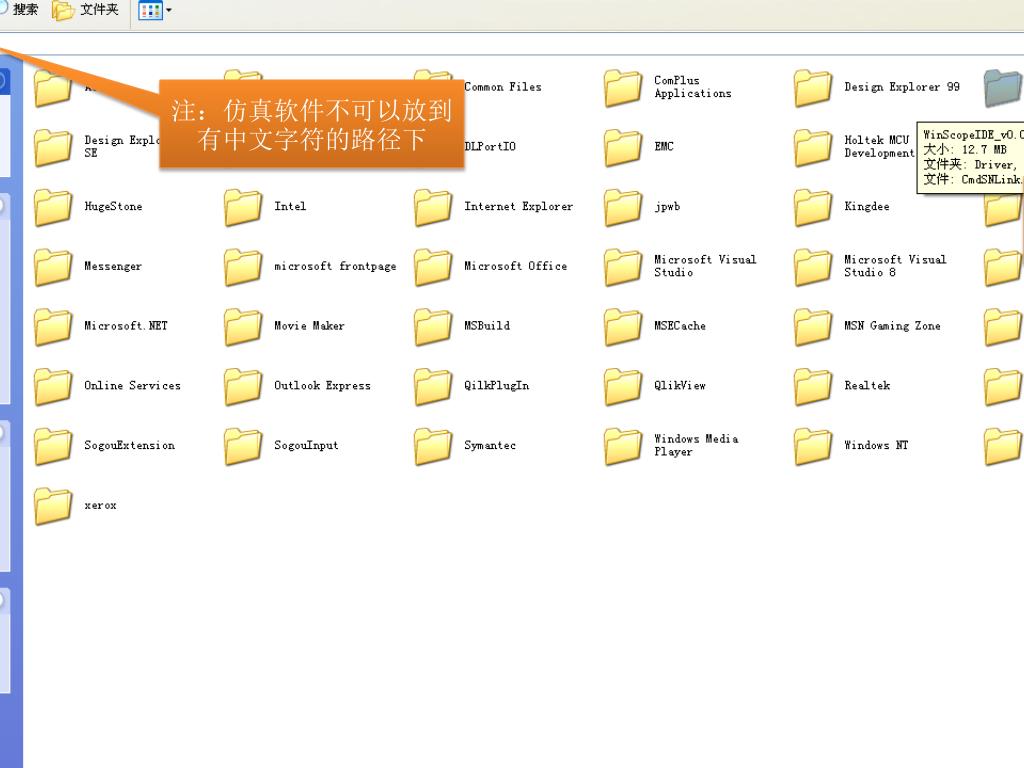Select the xerox folder icon
The width and height of the screenshot is (1024, 768).
coord(53,505)
